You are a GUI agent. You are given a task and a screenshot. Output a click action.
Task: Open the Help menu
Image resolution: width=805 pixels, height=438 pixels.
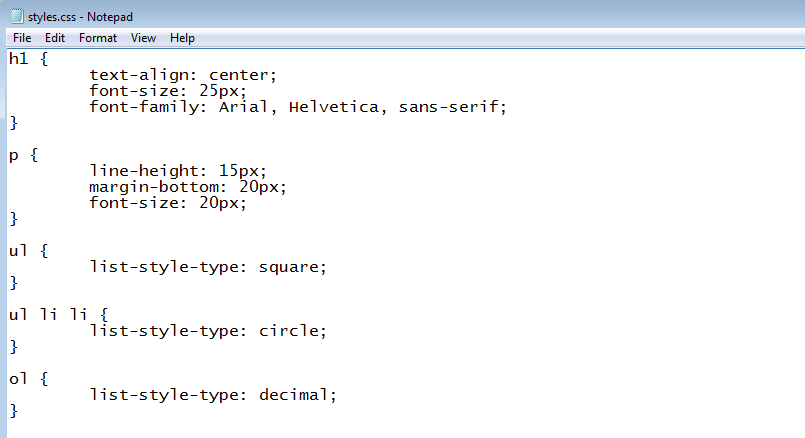click(x=182, y=38)
